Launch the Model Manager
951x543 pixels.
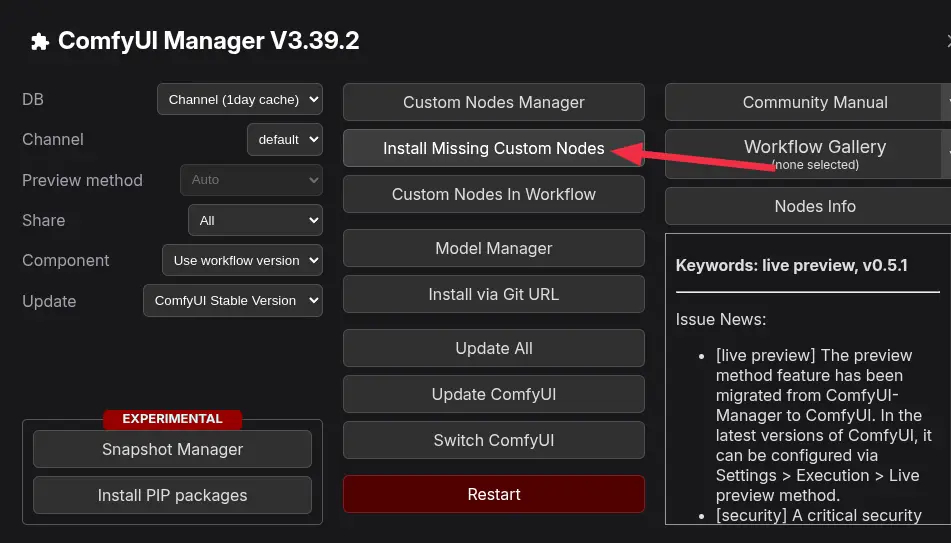pos(493,248)
